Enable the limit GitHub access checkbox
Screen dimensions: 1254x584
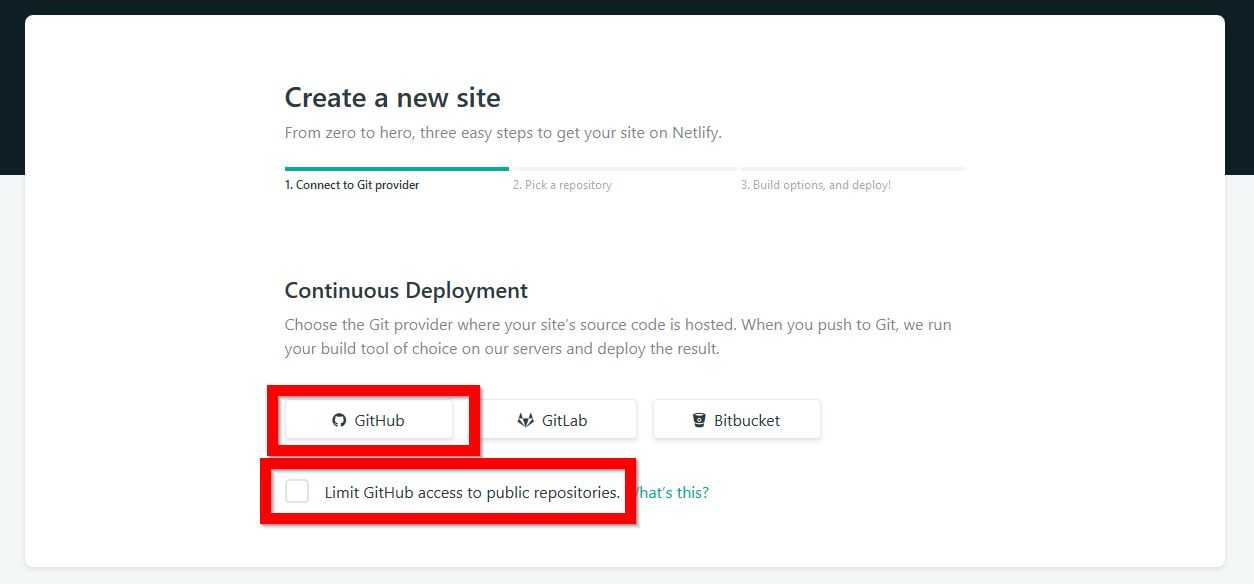coord(297,491)
